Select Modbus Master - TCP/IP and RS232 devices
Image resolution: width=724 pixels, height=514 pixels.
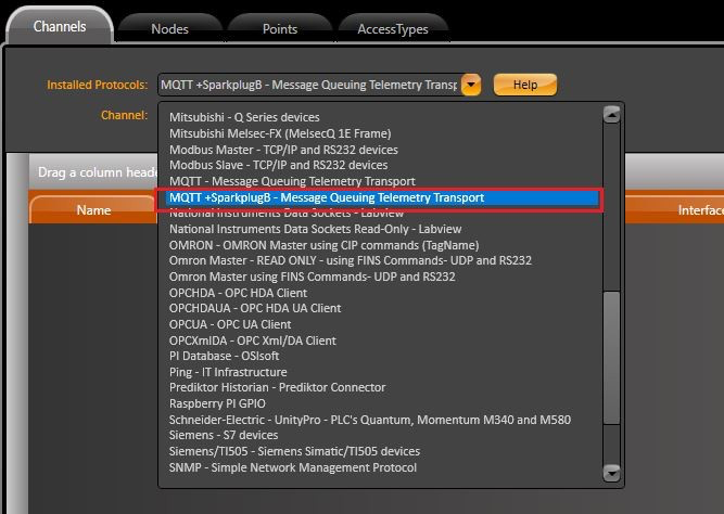[284, 150]
